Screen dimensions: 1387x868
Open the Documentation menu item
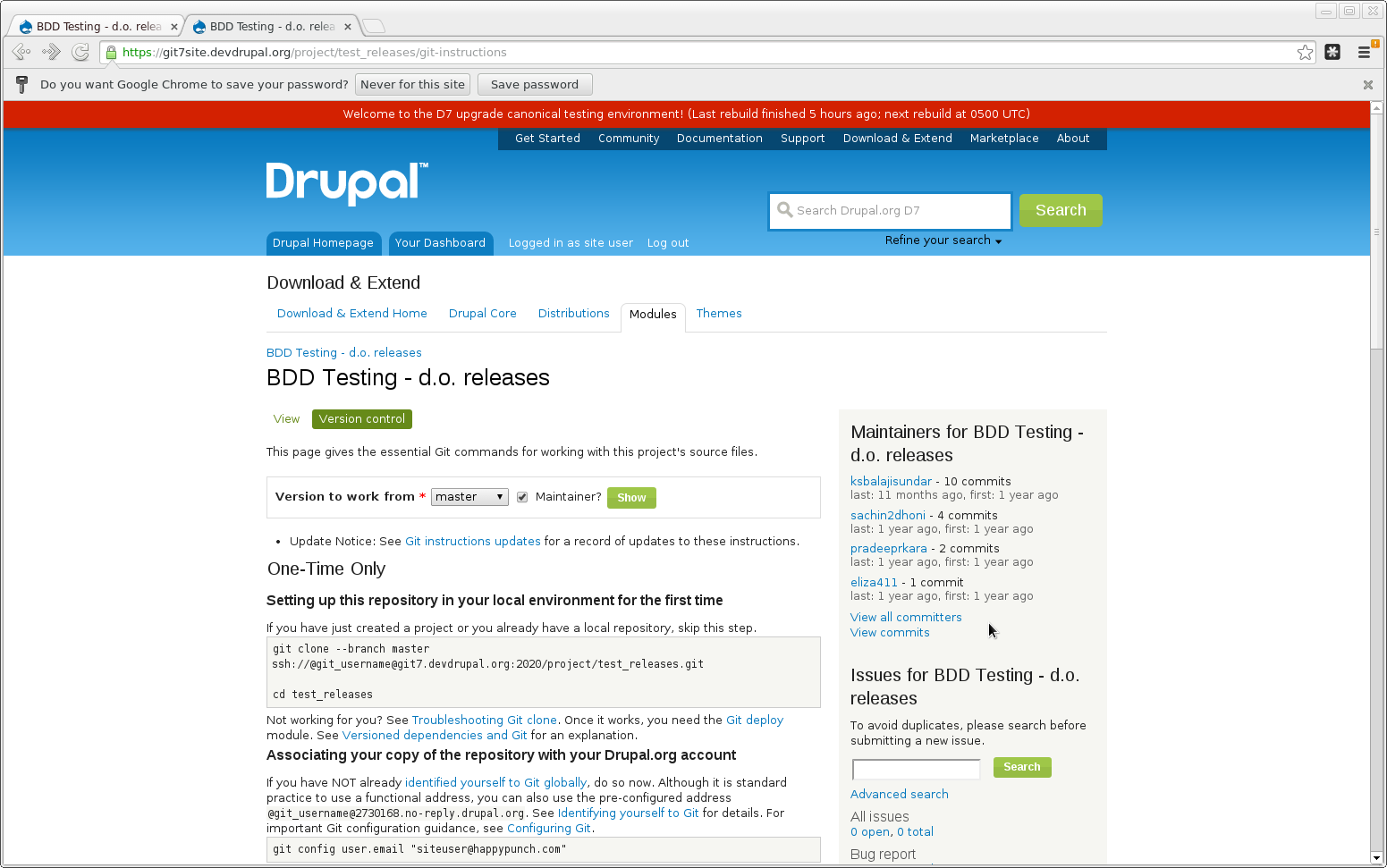[x=719, y=138]
